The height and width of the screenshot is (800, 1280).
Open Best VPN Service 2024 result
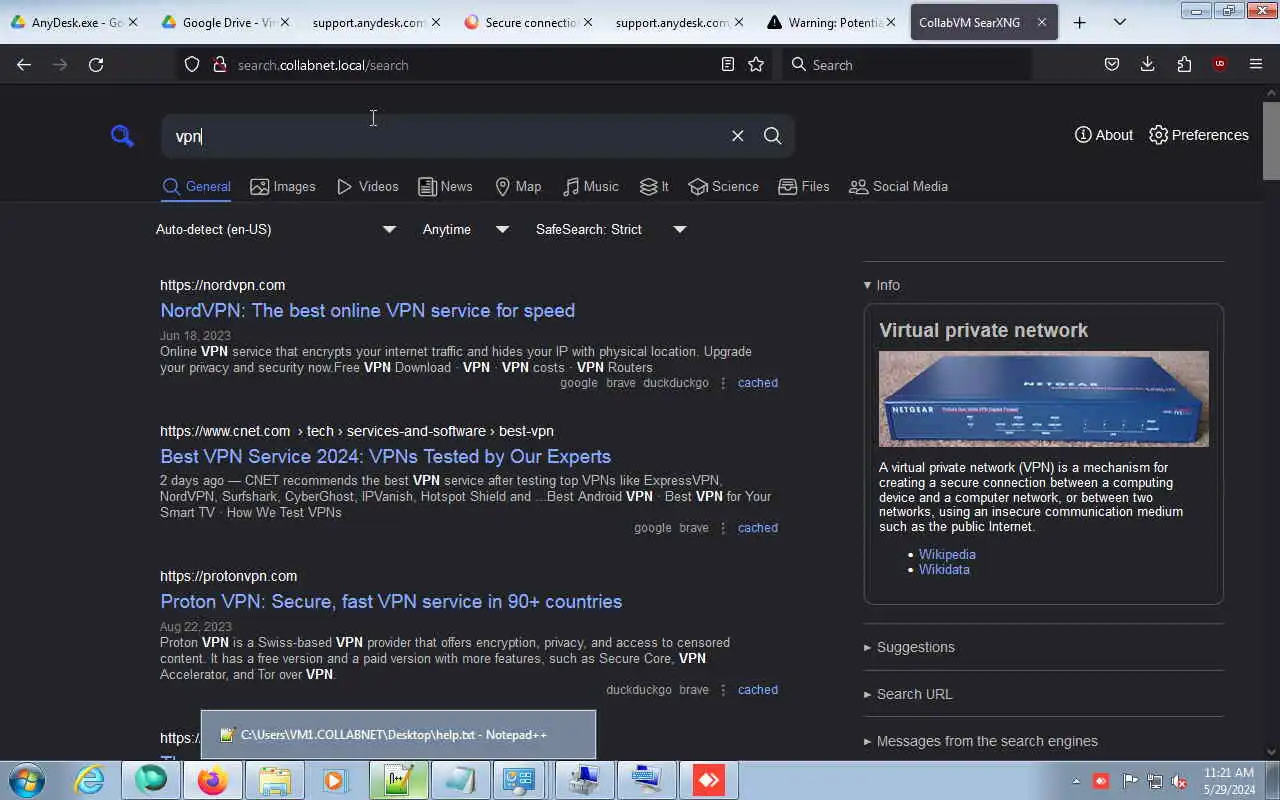coord(385,456)
